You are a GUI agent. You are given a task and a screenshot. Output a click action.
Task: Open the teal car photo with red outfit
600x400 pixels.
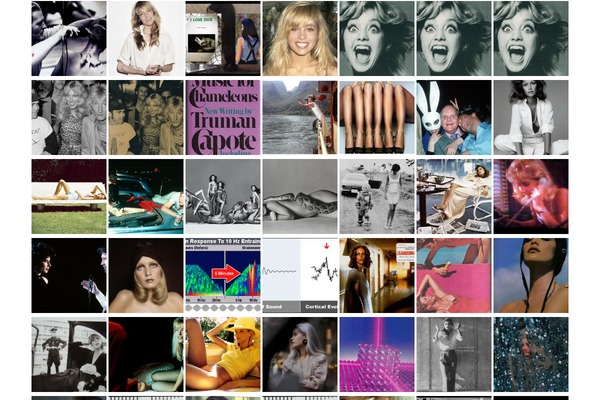click(x=146, y=196)
